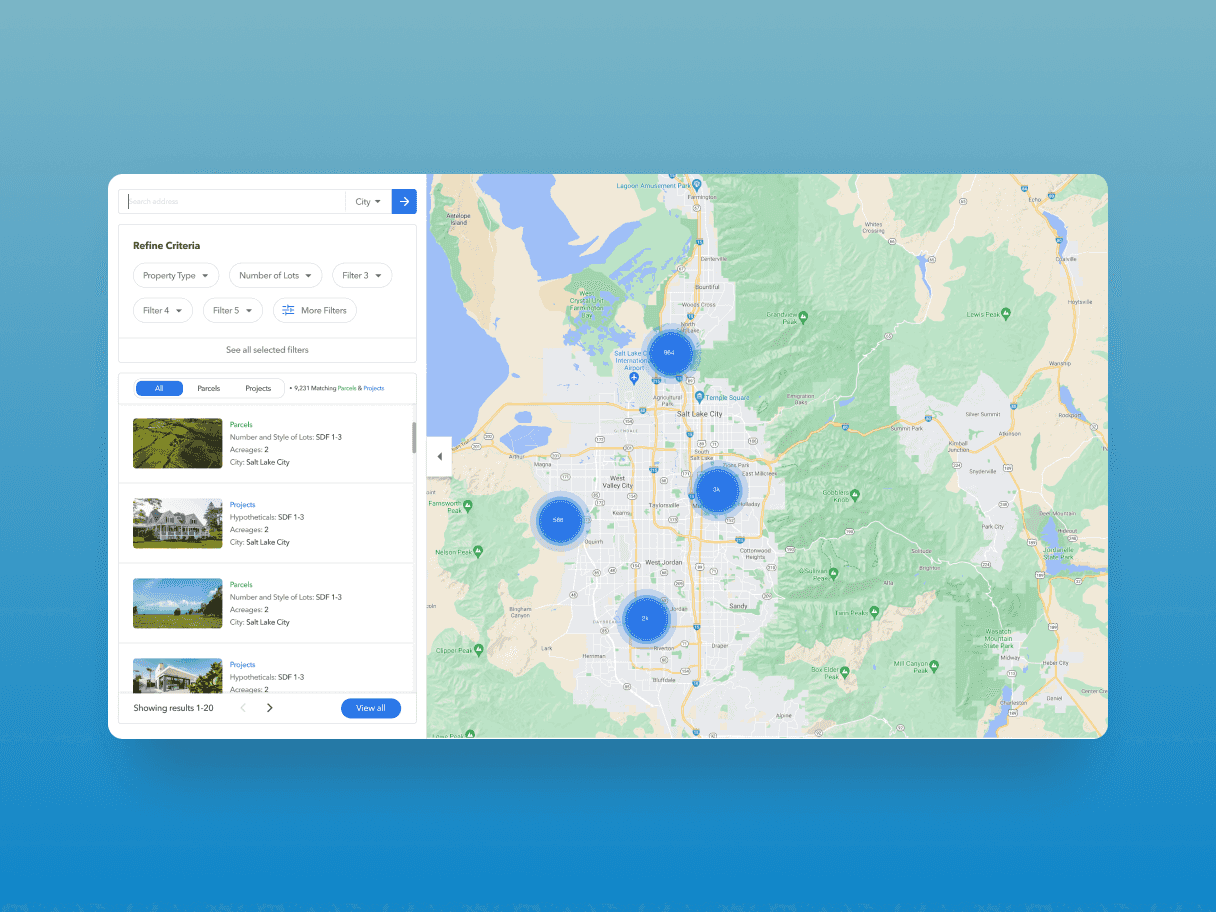This screenshot has height=912, width=1216.
Task: Click Park City map label
Action: (x=992, y=526)
